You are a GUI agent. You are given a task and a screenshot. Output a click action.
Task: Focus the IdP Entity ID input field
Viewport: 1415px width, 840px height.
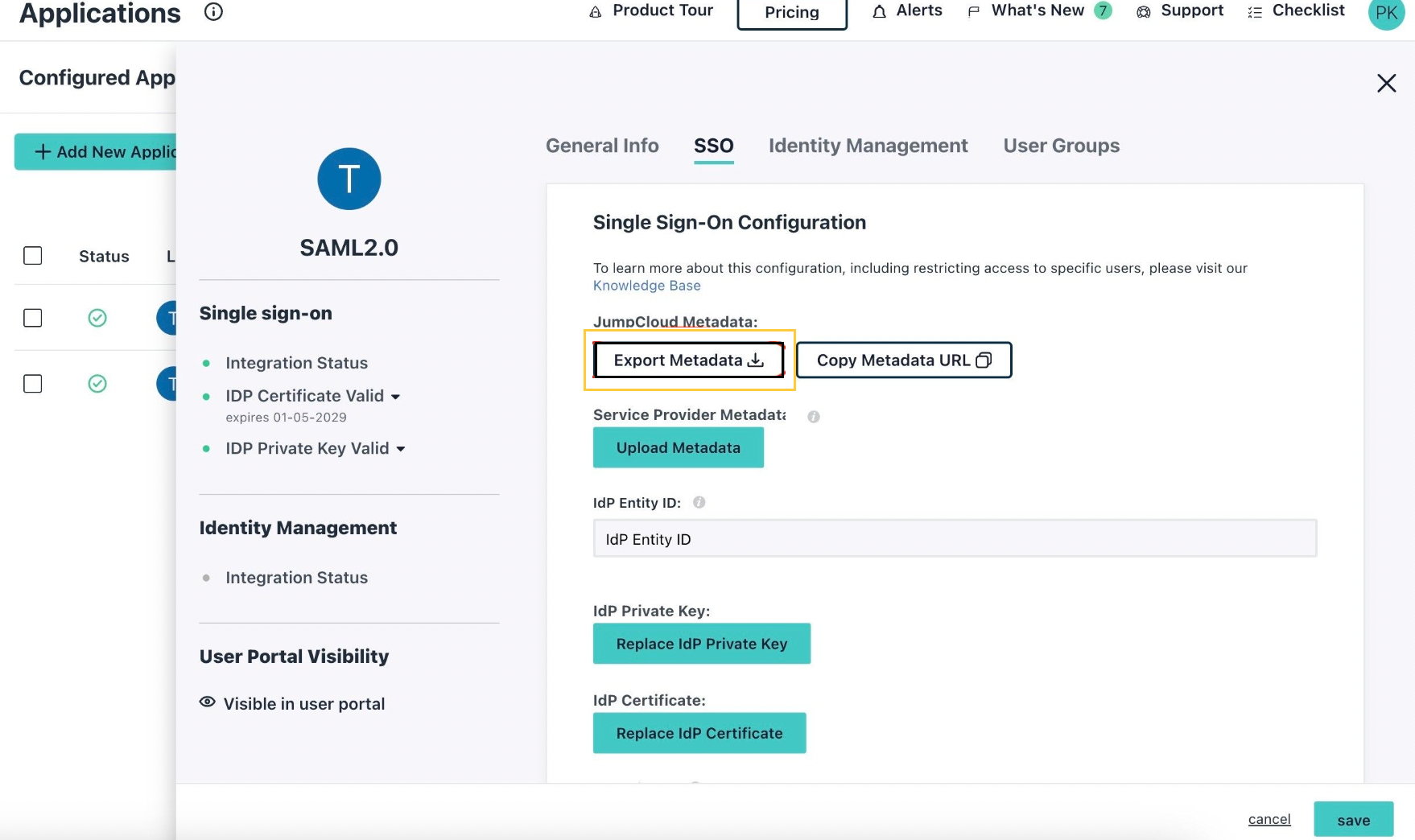click(x=955, y=538)
